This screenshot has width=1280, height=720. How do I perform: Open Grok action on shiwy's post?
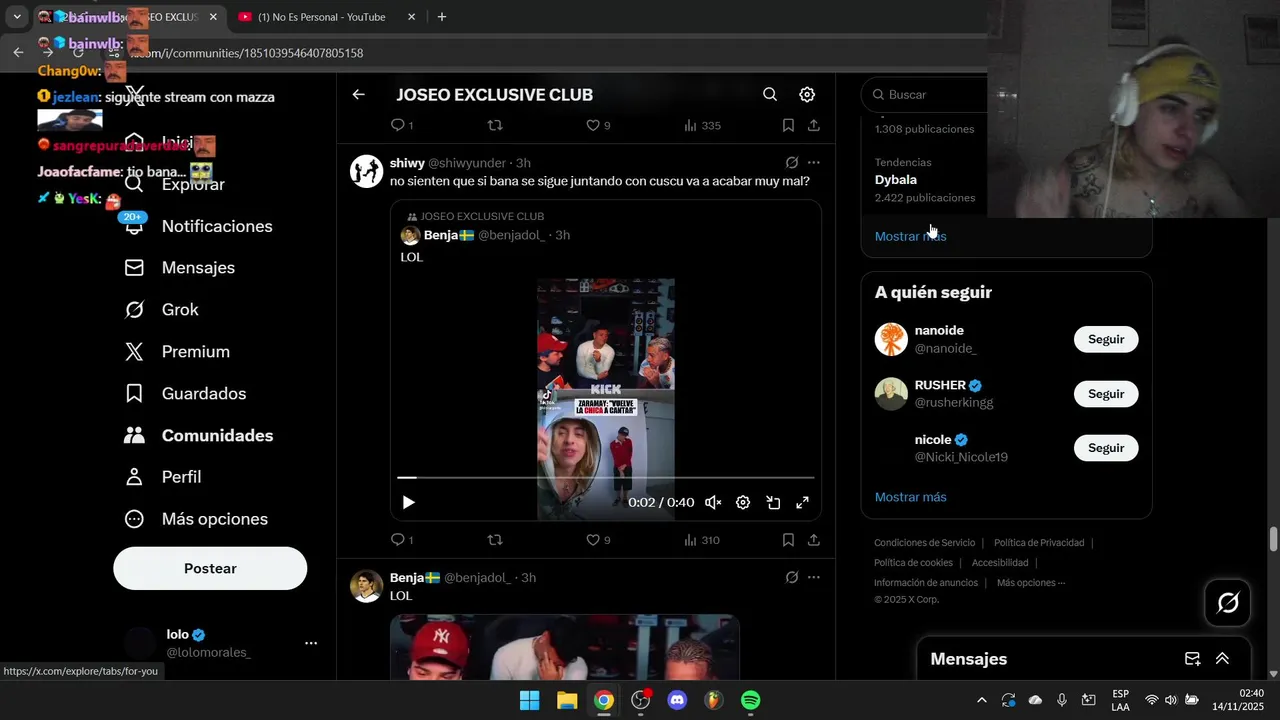pos(792,162)
